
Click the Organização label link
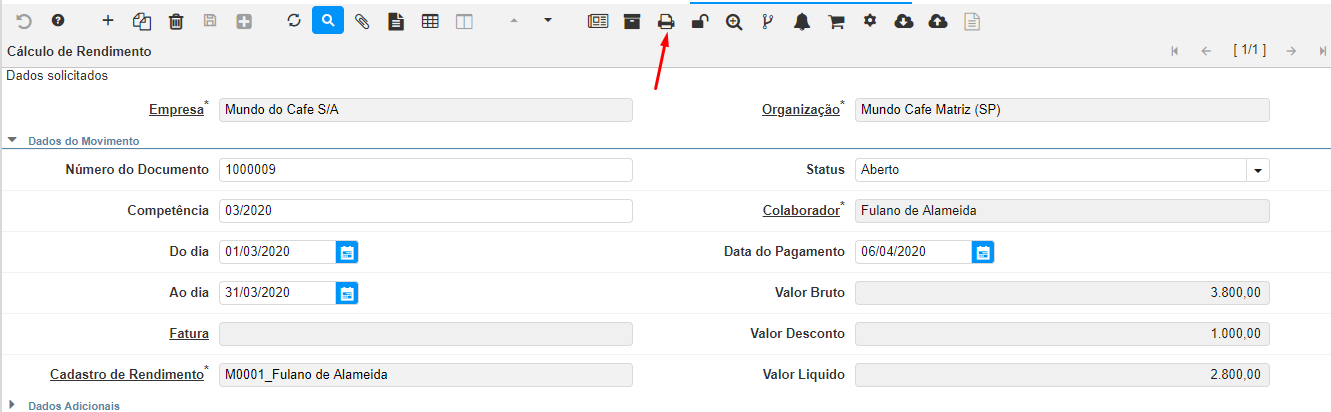click(x=801, y=110)
